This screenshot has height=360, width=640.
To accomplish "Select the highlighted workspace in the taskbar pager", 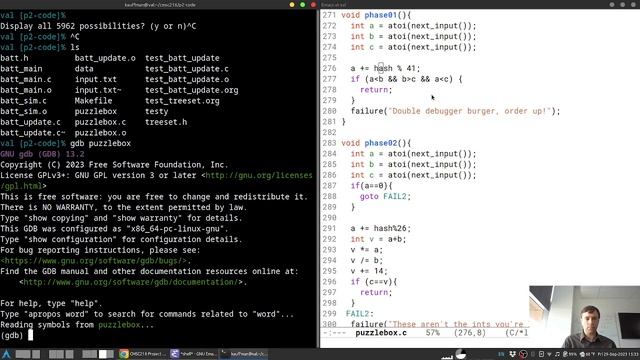I will (102, 354).
